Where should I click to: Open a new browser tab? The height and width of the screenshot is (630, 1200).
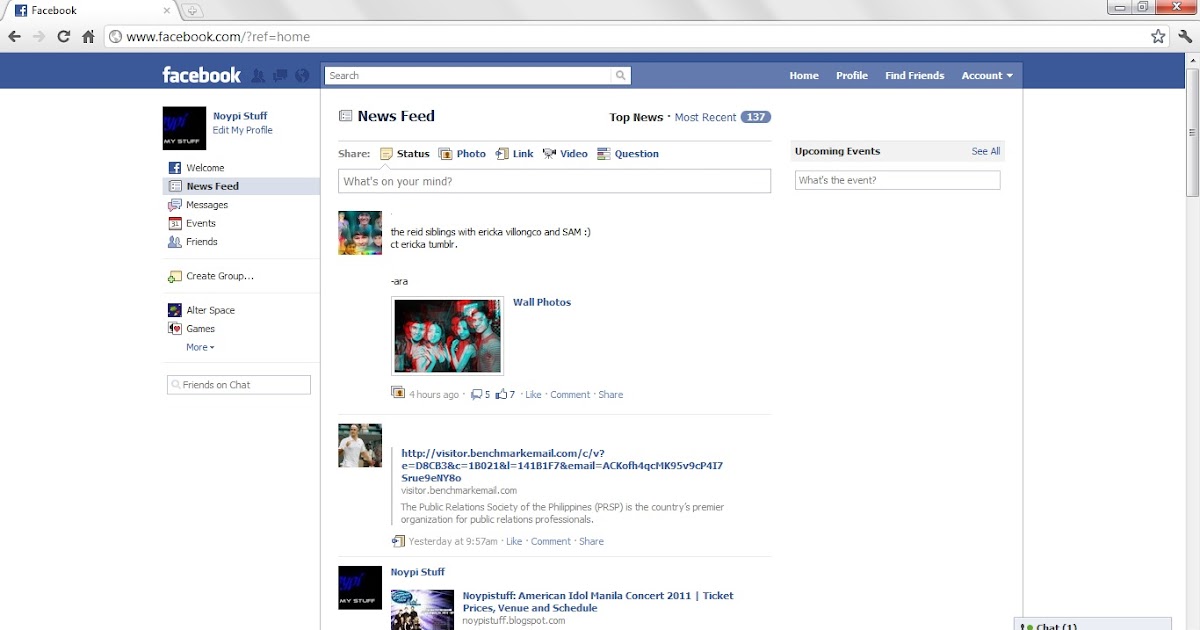192,10
